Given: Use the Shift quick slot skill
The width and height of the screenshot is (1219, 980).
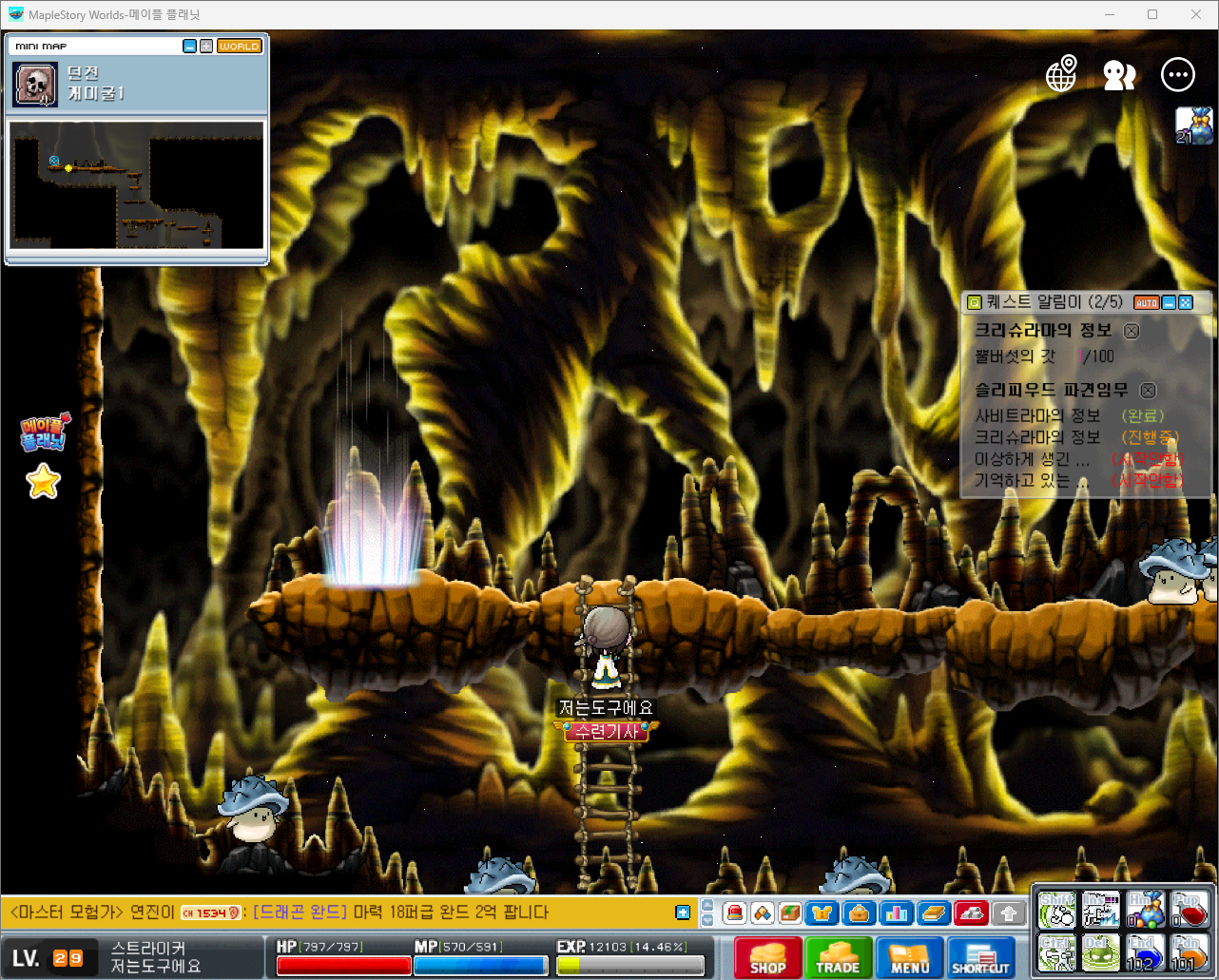Looking at the screenshot, I should 1056,910.
